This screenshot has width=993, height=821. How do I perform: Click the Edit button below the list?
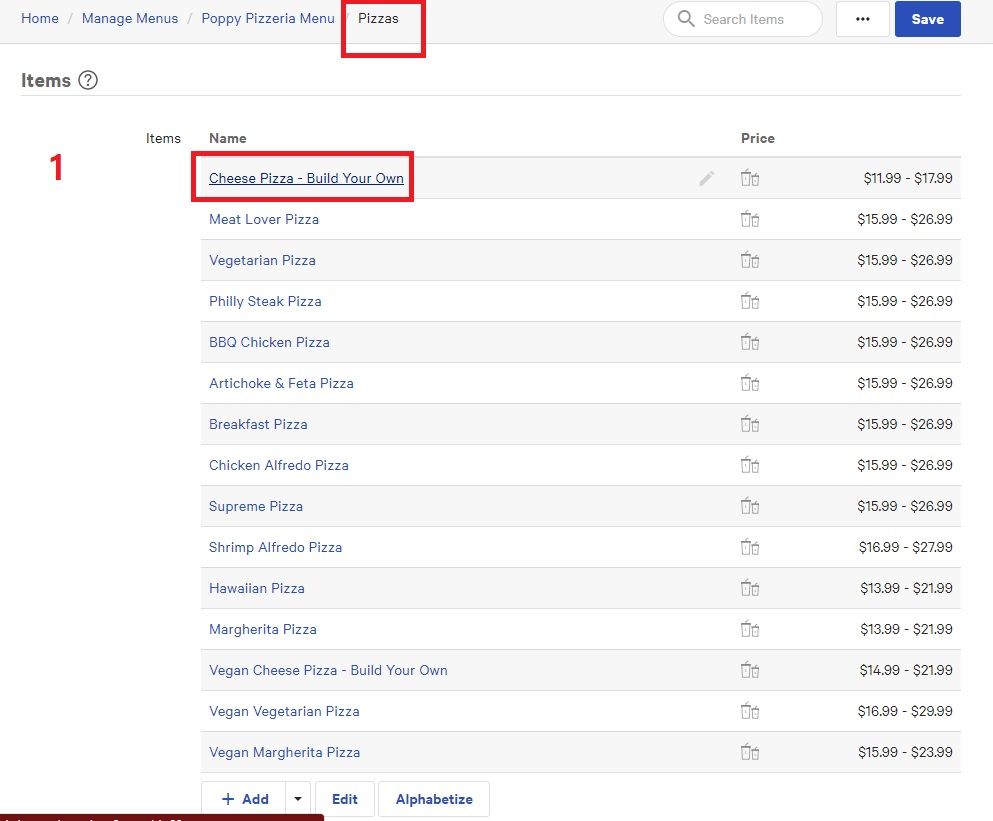click(x=345, y=800)
